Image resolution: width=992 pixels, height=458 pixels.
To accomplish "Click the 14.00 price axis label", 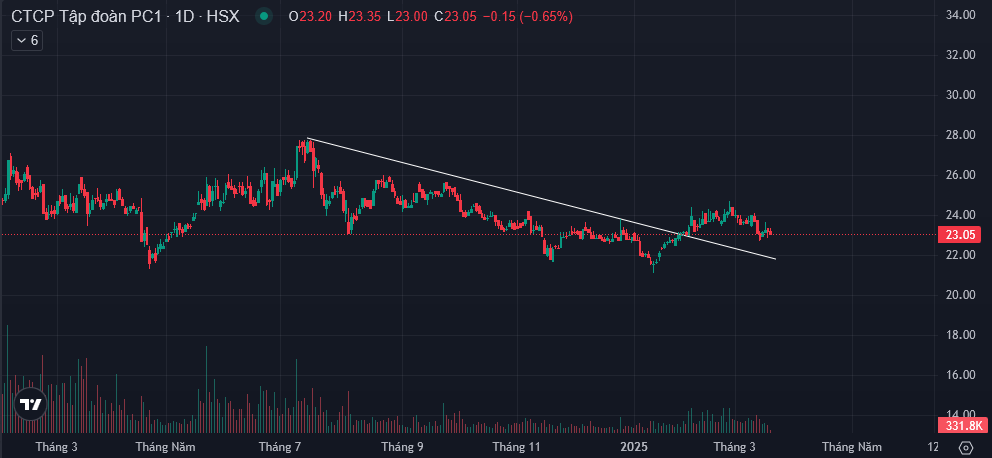I will click(960, 413).
